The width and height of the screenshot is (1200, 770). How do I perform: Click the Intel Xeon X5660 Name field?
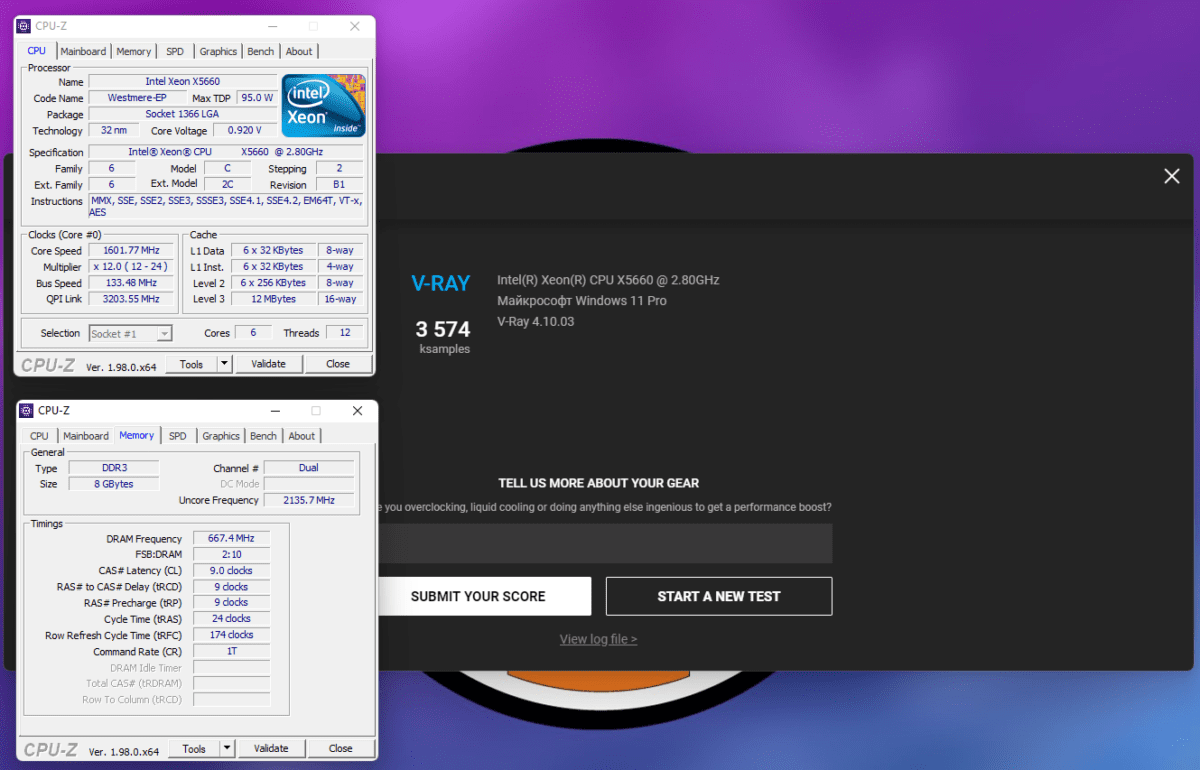point(183,81)
